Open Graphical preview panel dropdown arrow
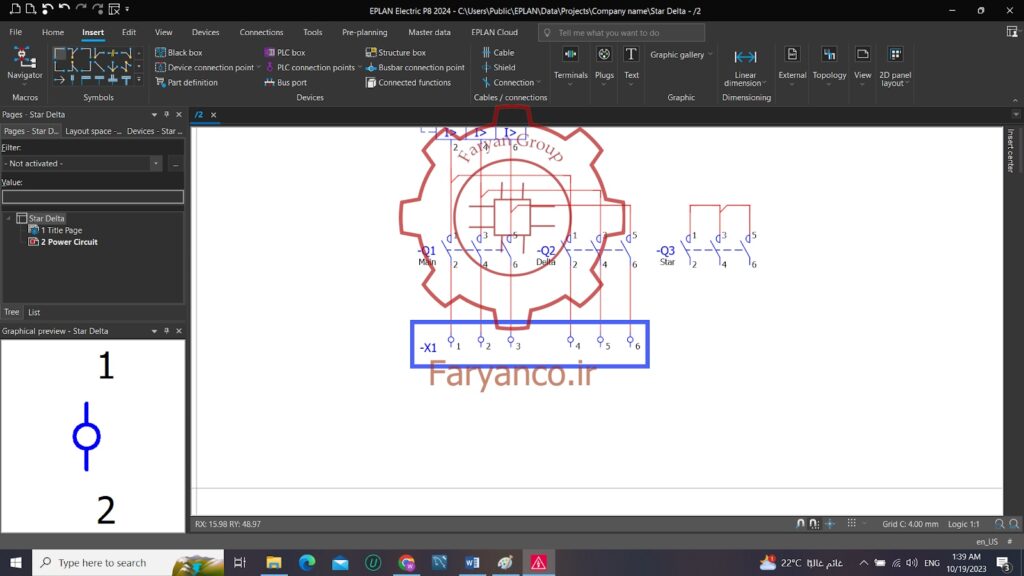1024x576 pixels. click(154, 331)
